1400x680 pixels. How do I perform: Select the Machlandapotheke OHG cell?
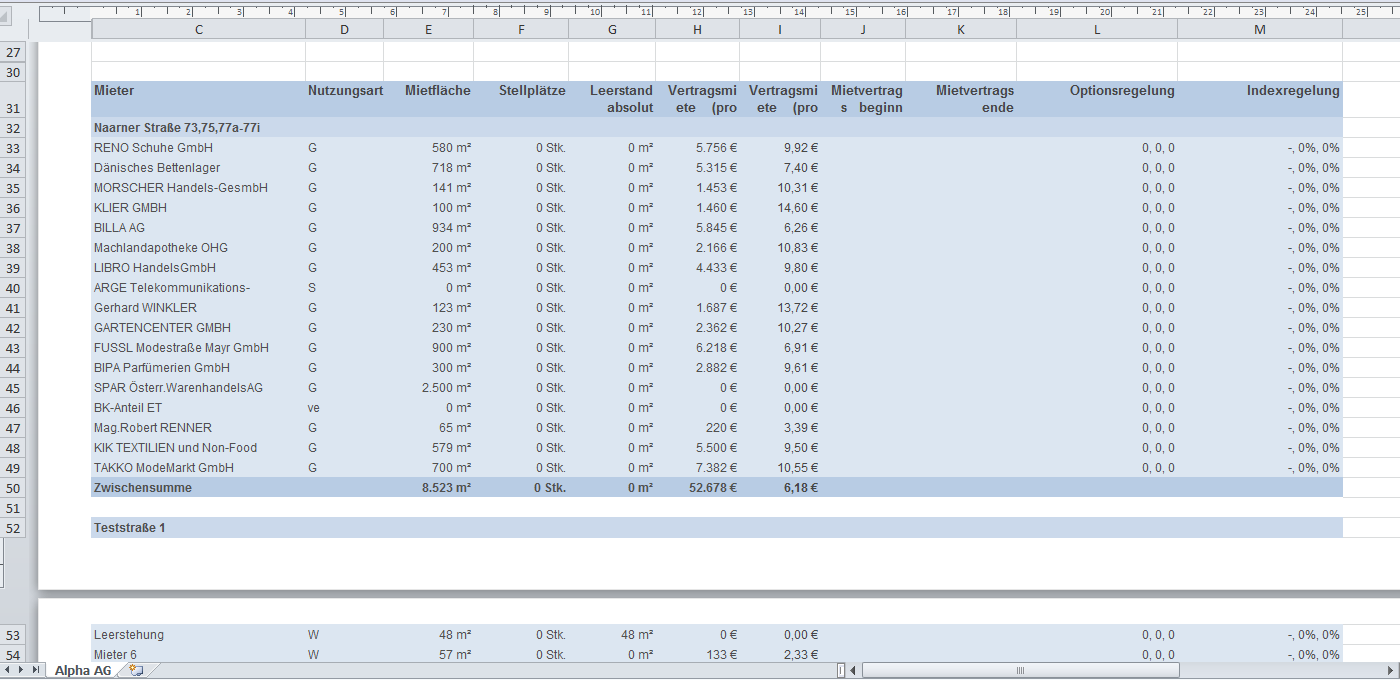[x=198, y=248]
